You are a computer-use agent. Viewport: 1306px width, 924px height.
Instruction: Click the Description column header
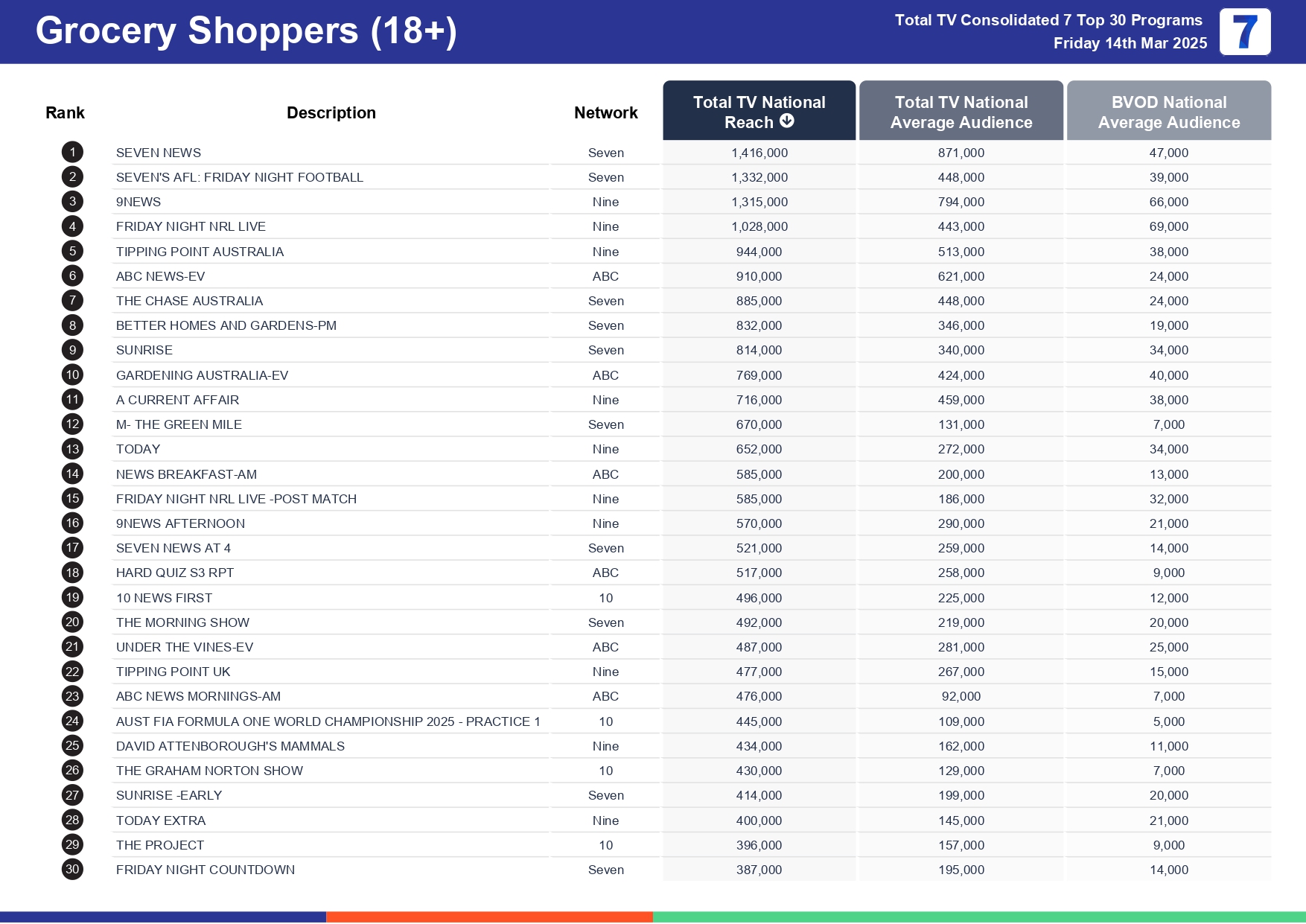pos(331,113)
